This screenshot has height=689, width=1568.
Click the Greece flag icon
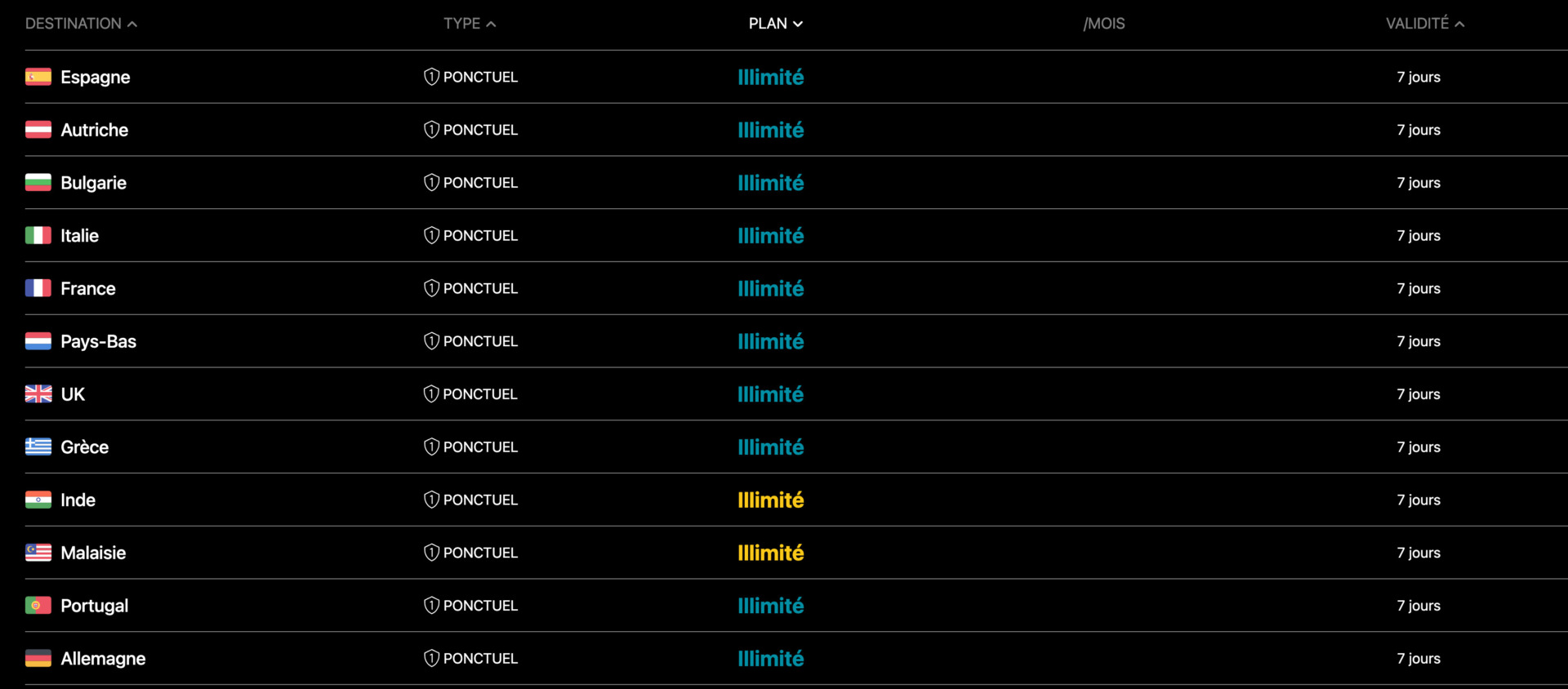(38, 447)
